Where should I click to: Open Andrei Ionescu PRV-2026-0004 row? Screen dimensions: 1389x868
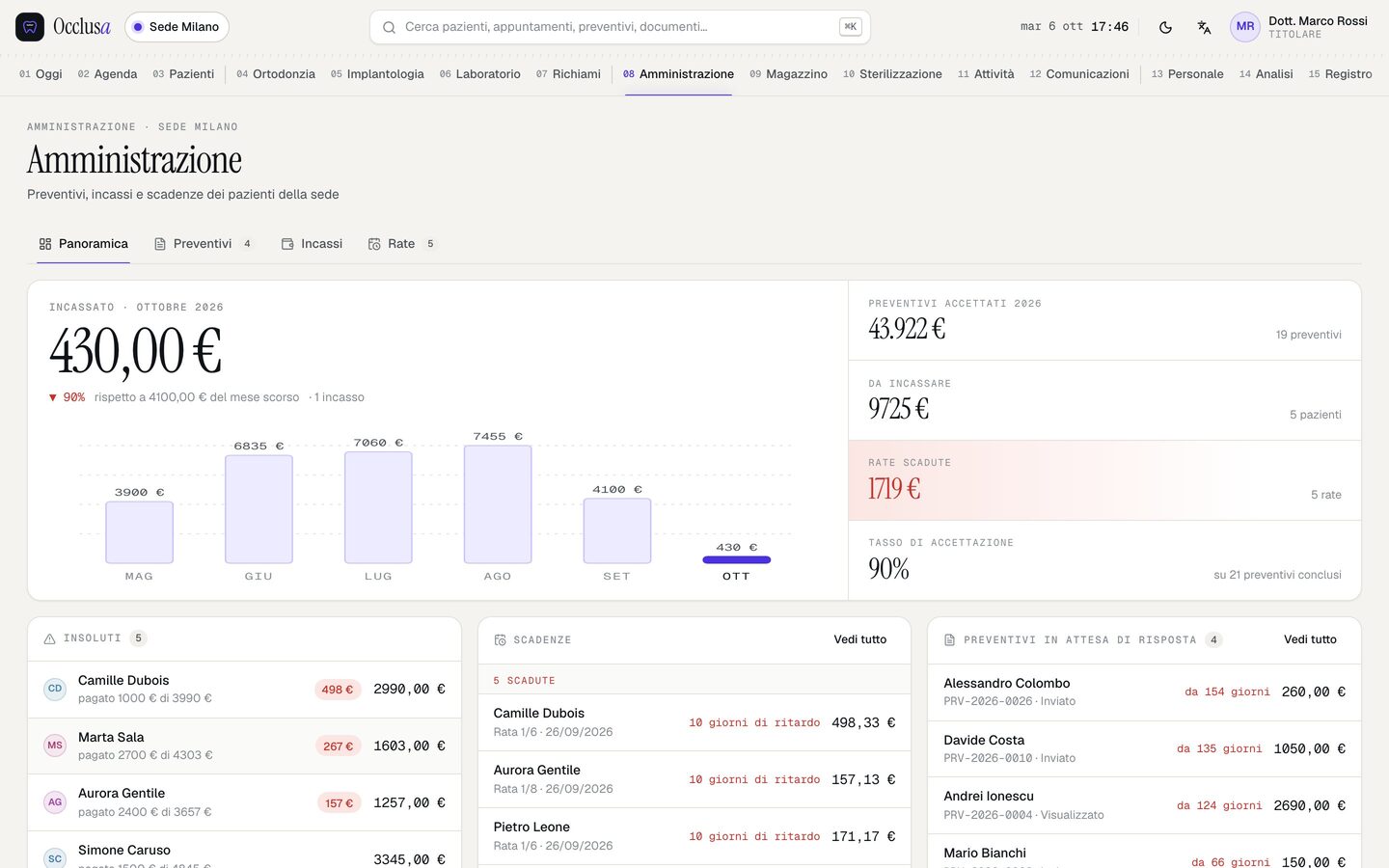pos(1144,805)
